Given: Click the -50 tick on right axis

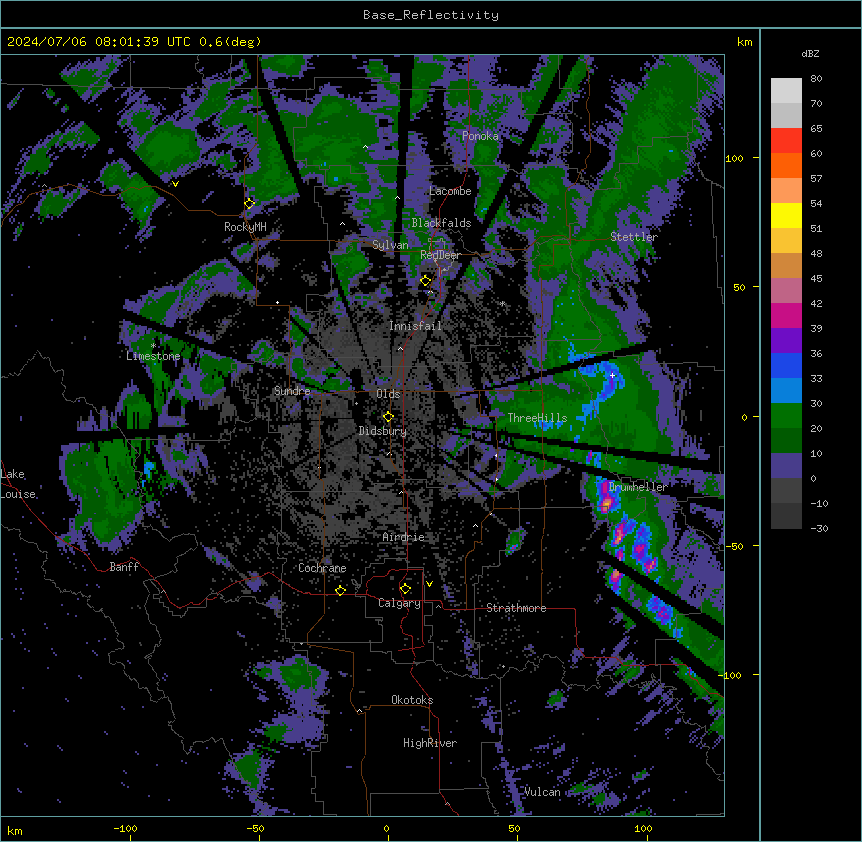Looking at the screenshot, I should pos(734,546).
